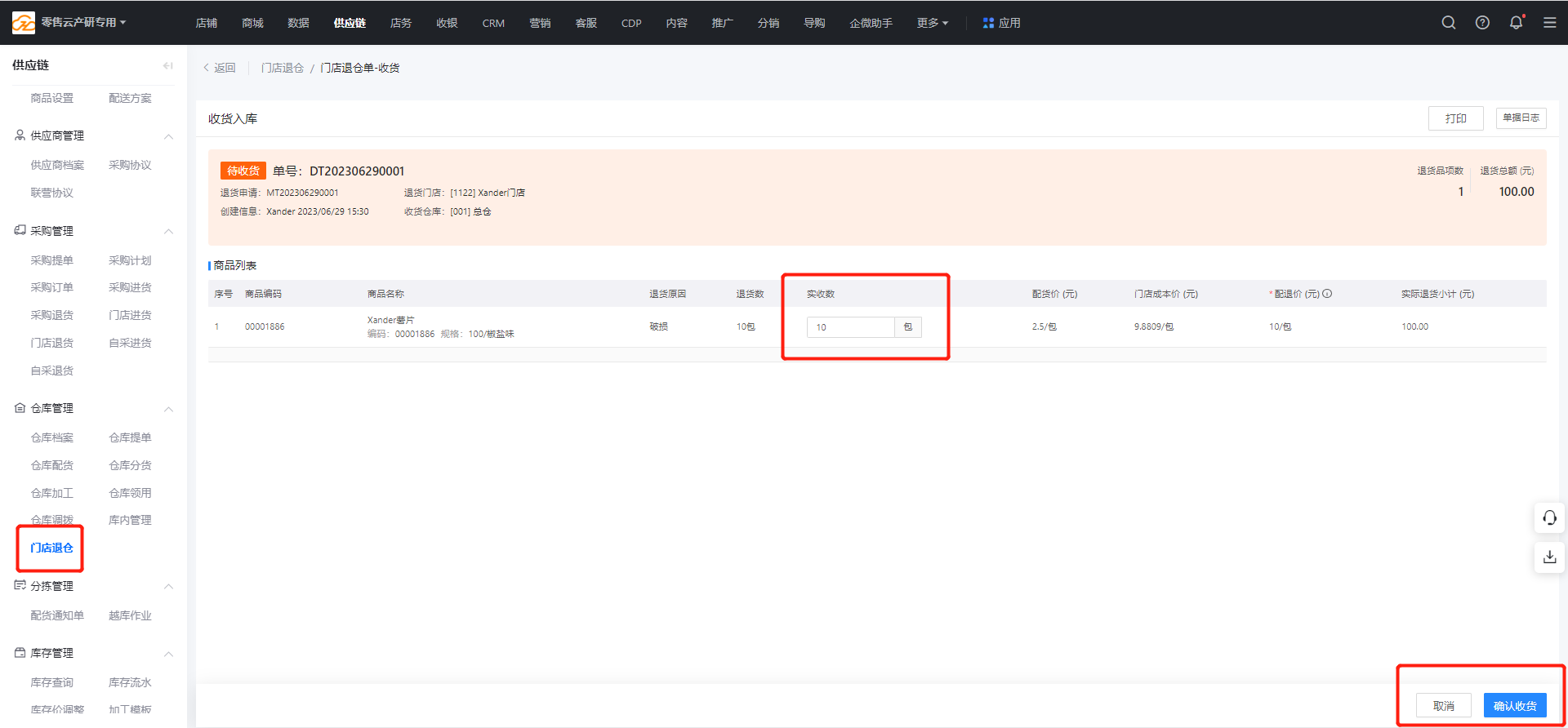Image resolution: width=1568 pixels, height=728 pixels.
Task: Open 仓库分货 in sidebar
Action: (x=130, y=465)
